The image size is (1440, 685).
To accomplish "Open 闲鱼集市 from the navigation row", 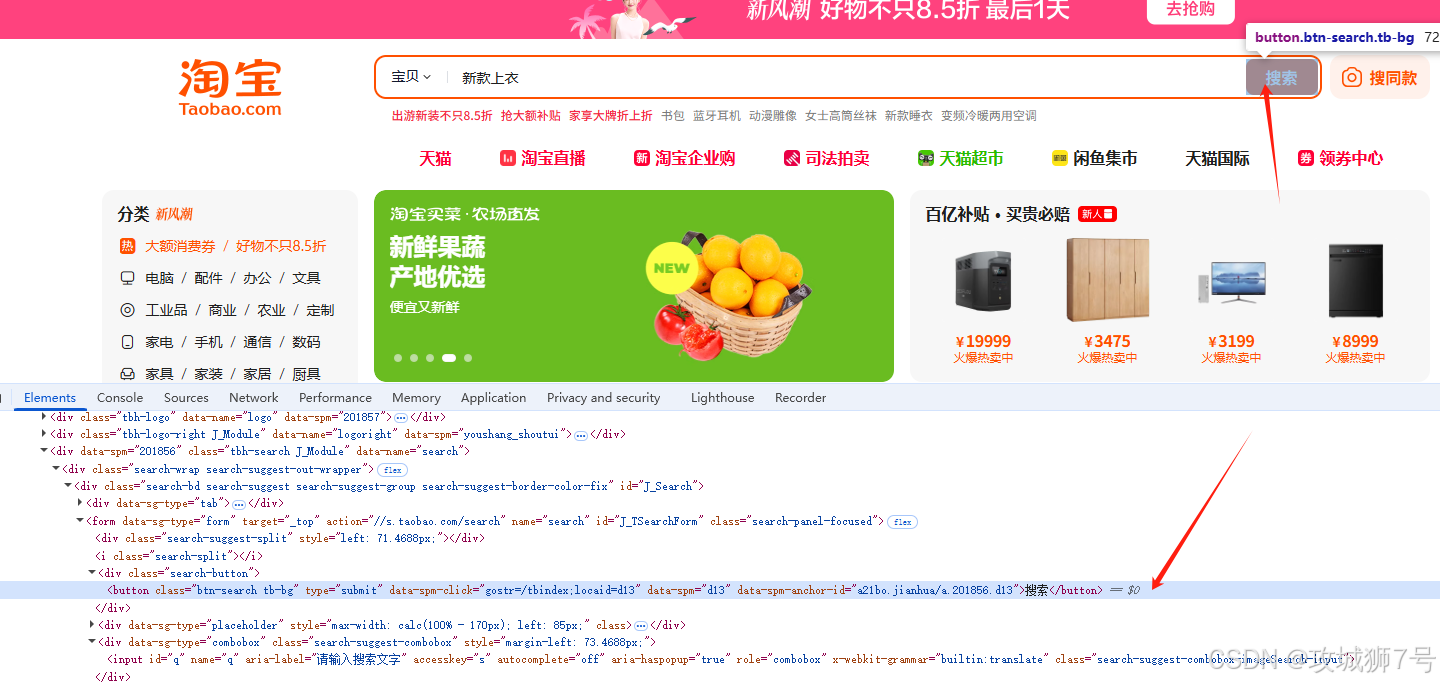I will tap(1095, 158).
